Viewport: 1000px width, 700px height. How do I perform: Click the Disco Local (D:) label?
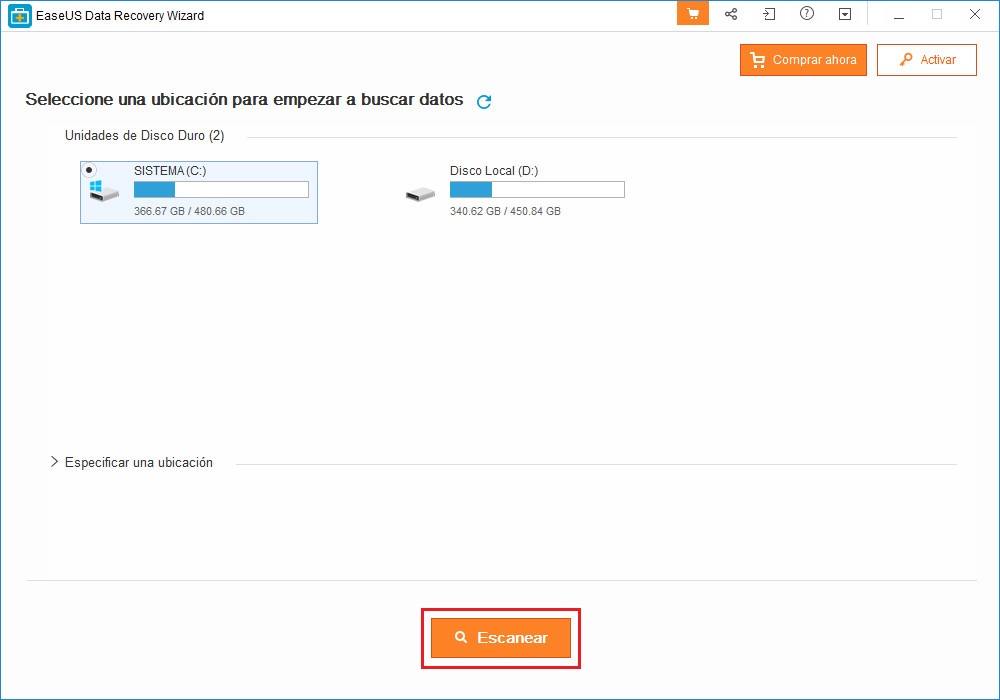(494, 171)
